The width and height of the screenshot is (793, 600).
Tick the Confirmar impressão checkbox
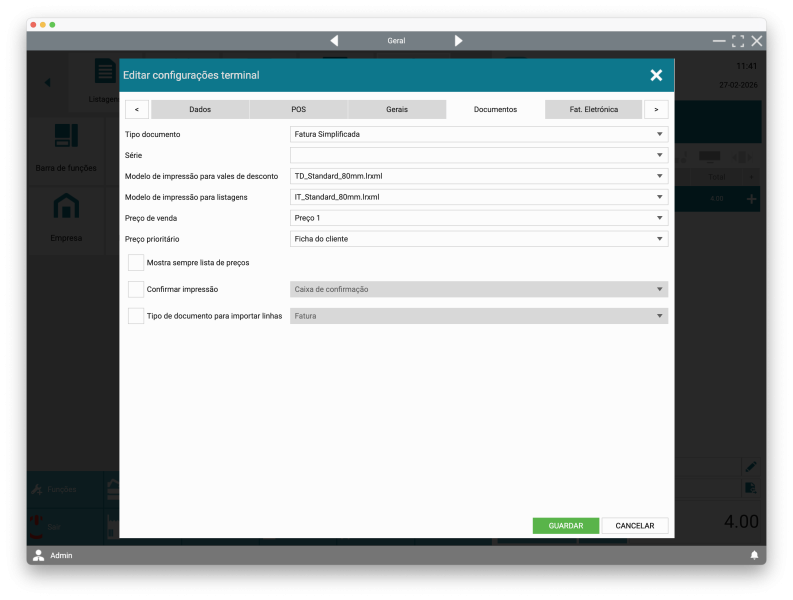(x=136, y=289)
